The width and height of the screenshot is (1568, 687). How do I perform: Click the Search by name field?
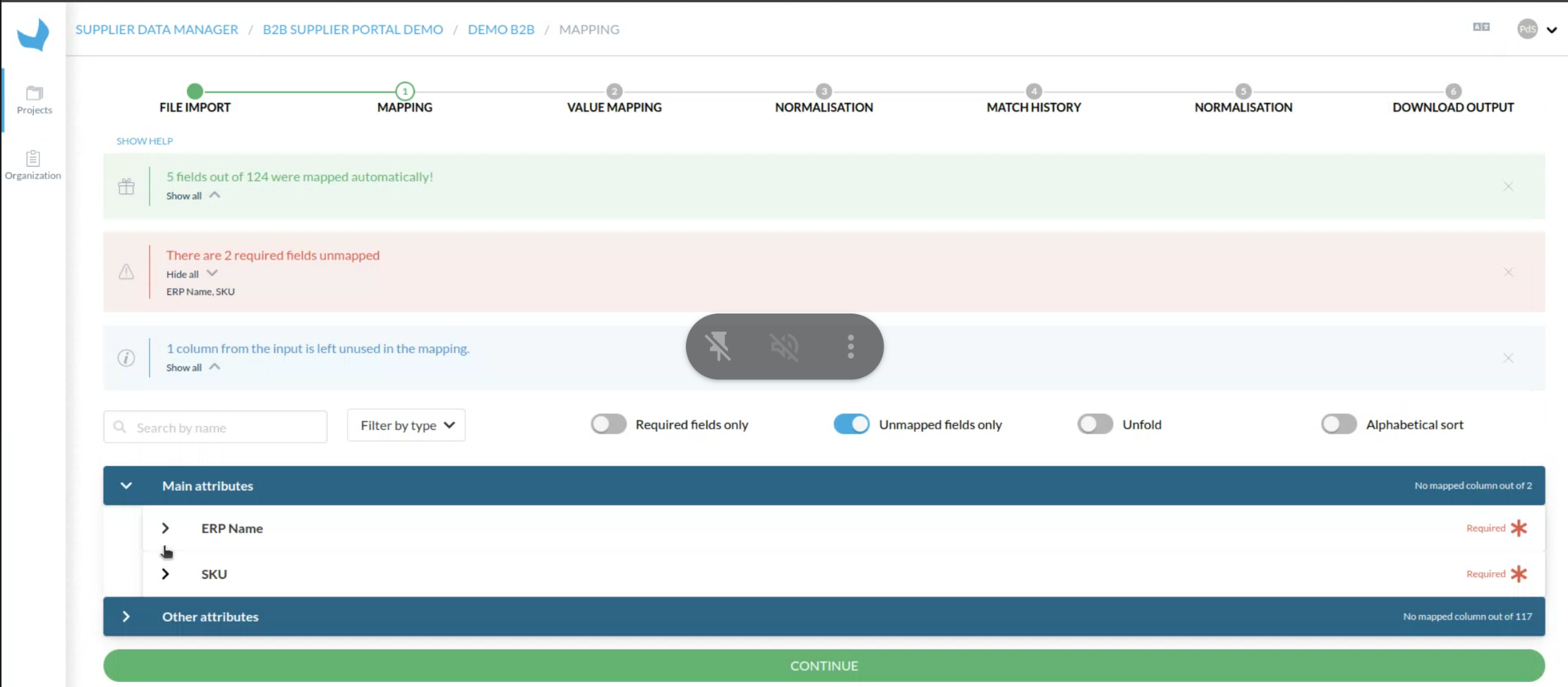click(215, 427)
